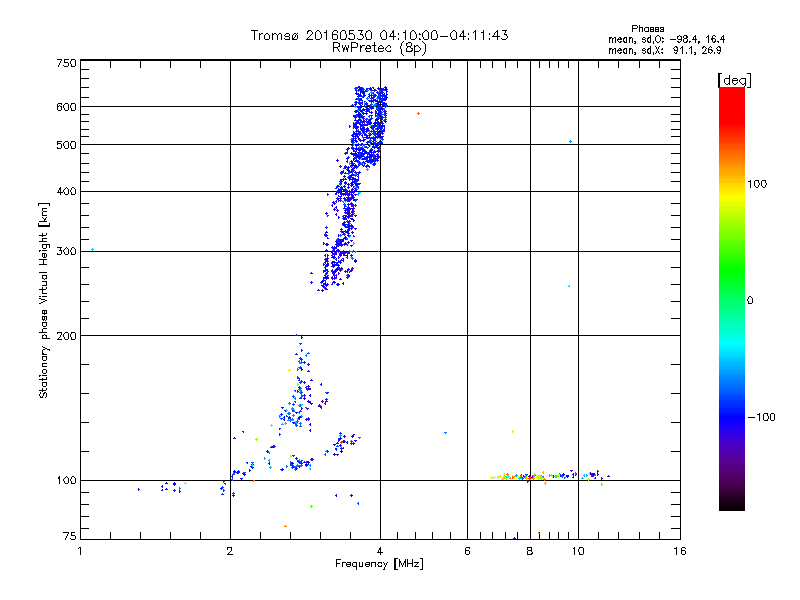This screenshot has width=800, height=600.
Task: Click the x-axis '8' tick label
Action: point(530,551)
